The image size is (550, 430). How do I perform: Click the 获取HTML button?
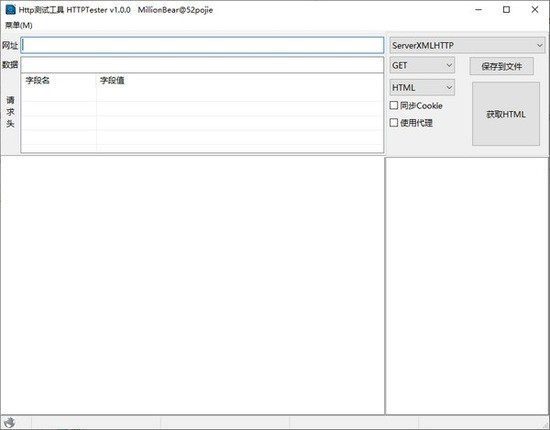coord(506,114)
